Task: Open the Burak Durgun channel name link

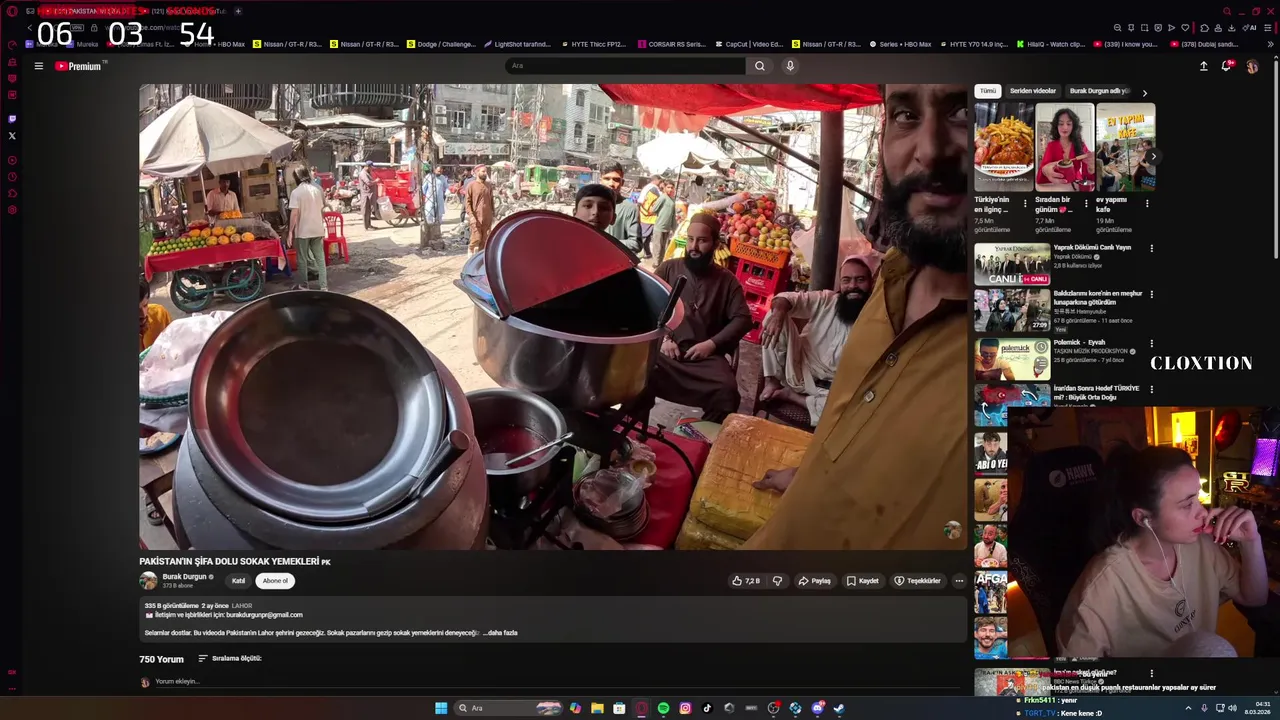Action: [184, 577]
